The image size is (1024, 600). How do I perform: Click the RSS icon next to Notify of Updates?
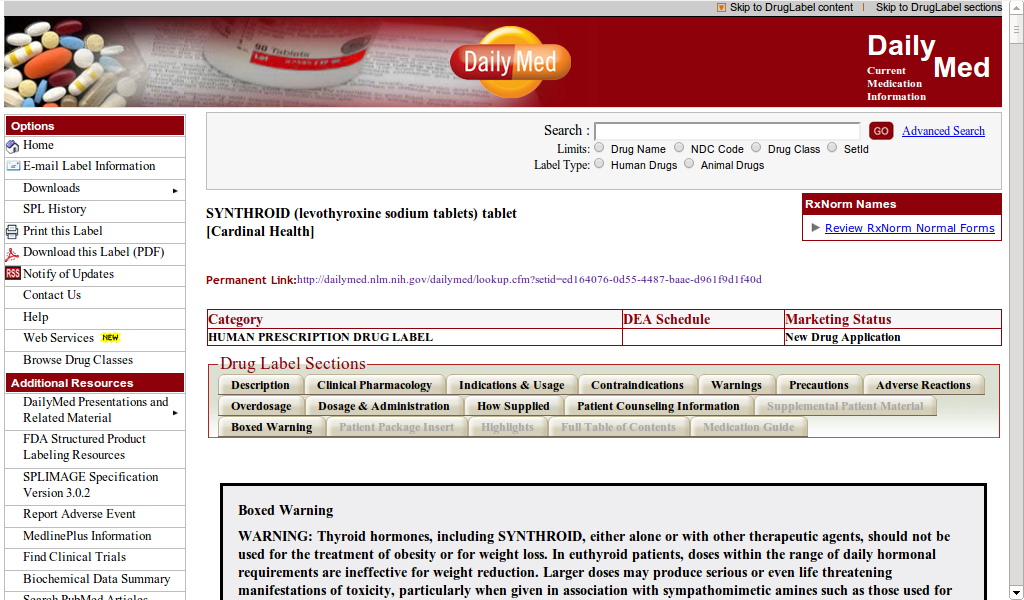(x=13, y=274)
